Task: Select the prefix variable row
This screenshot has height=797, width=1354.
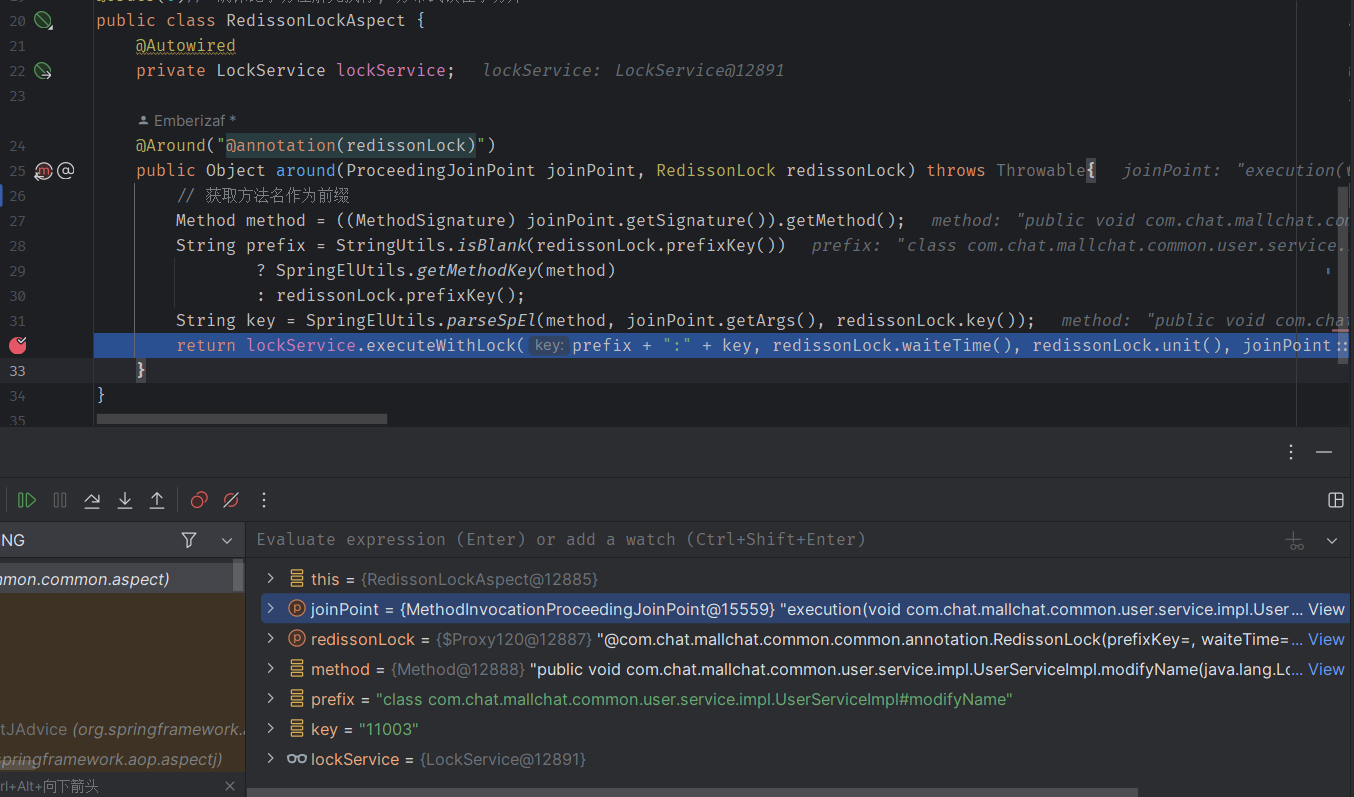Action: click(x=800, y=699)
